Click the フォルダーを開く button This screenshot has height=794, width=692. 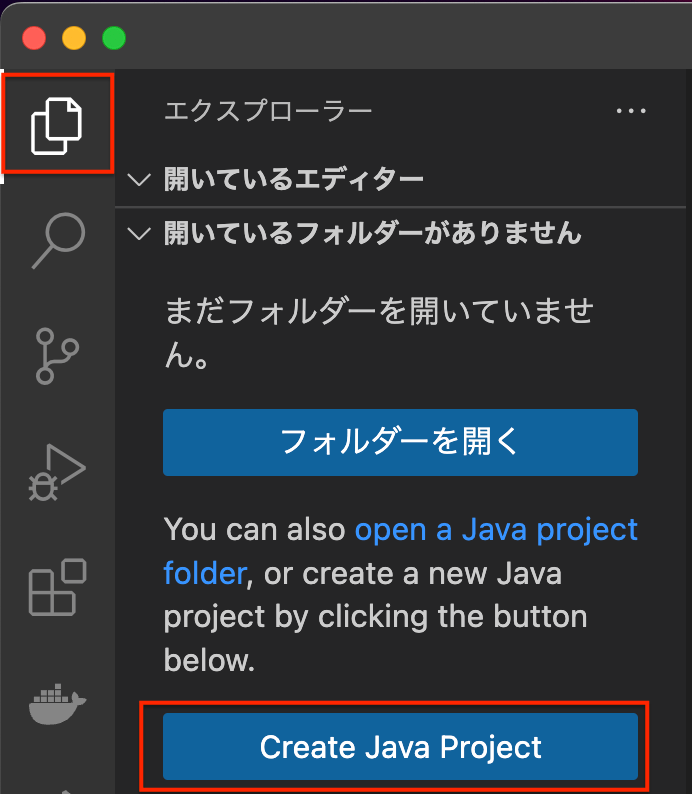pyautogui.click(x=400, y=442)
